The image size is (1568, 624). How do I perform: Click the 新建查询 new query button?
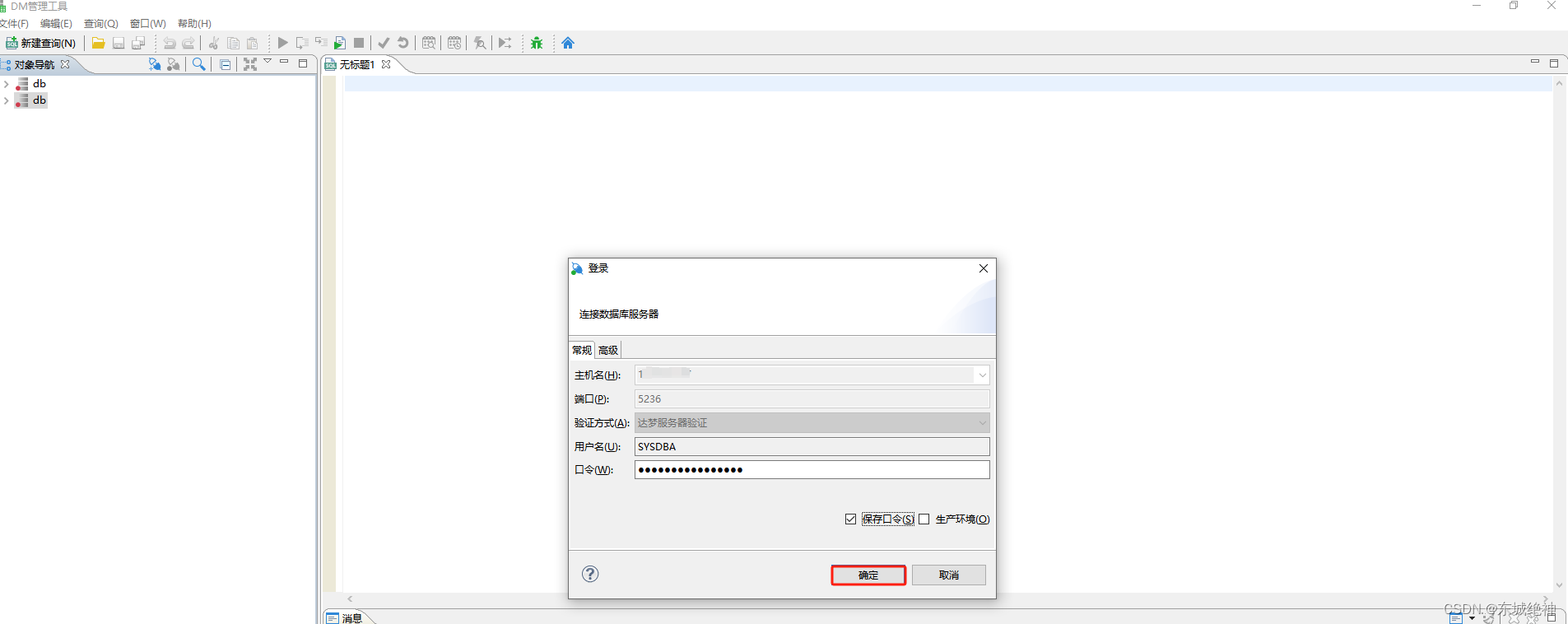[41, 43]
